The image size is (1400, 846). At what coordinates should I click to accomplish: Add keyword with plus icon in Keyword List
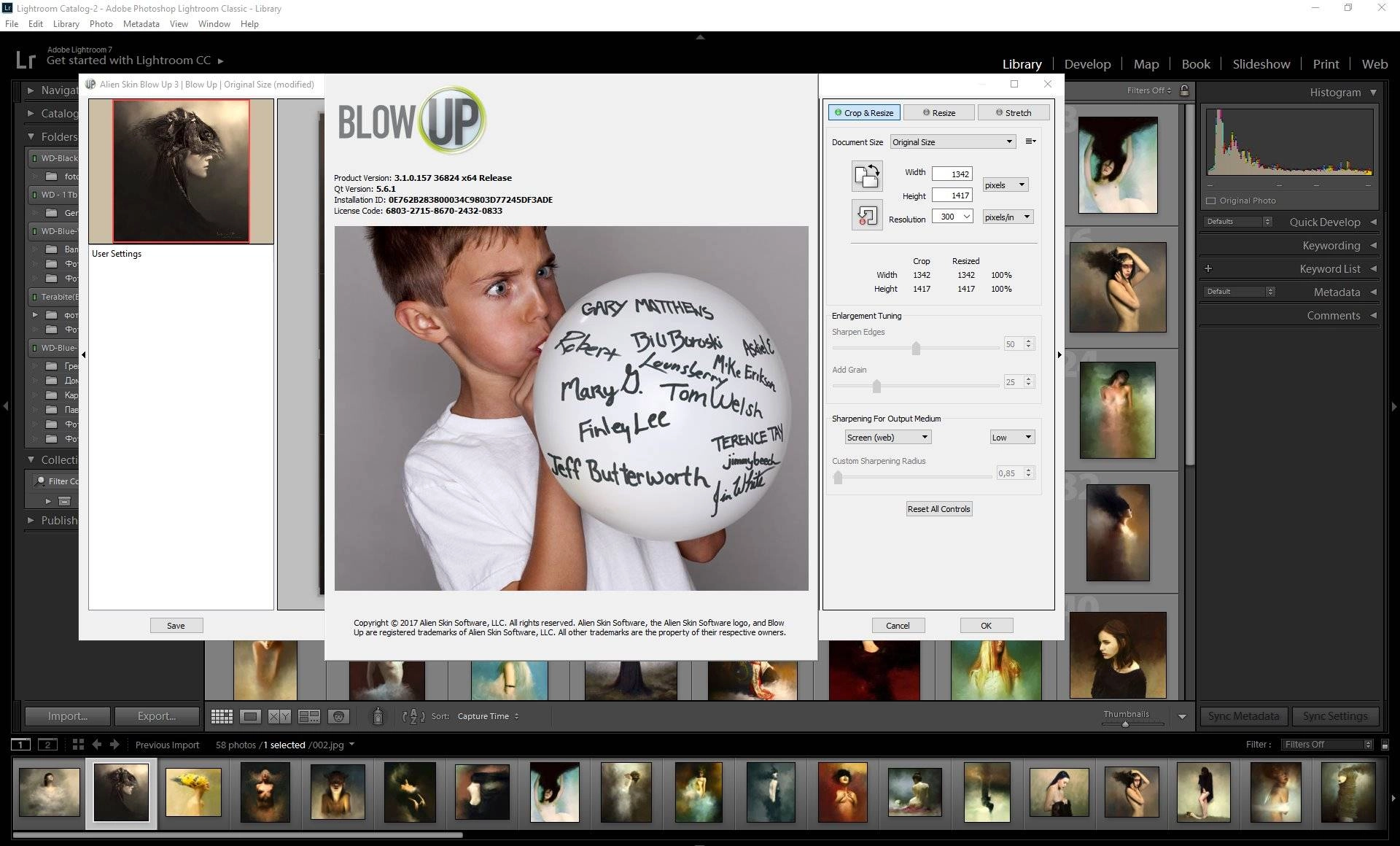(x=1208, y=268)
